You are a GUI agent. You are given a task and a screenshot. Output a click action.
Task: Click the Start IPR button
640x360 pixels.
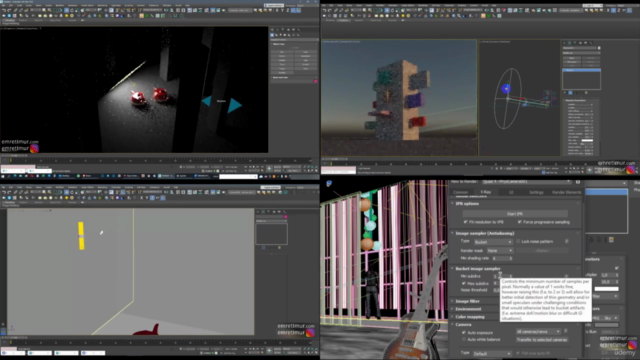pos(515,213)
